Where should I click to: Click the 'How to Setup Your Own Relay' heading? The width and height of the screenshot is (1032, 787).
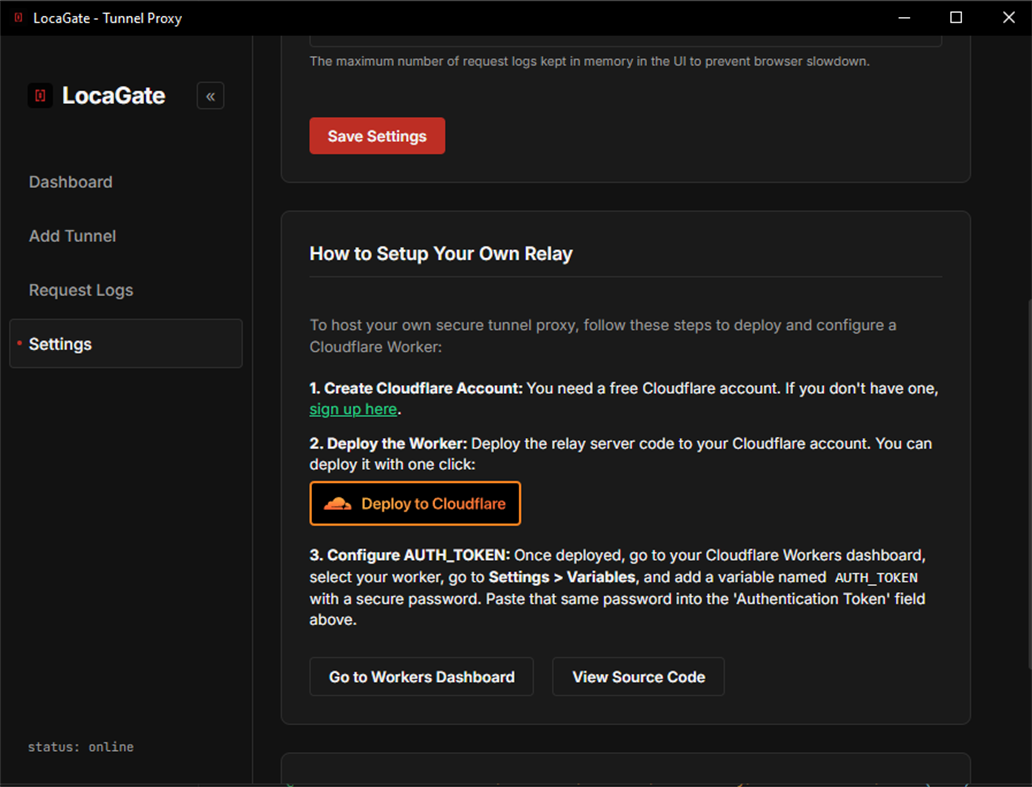tap(441, 253)
